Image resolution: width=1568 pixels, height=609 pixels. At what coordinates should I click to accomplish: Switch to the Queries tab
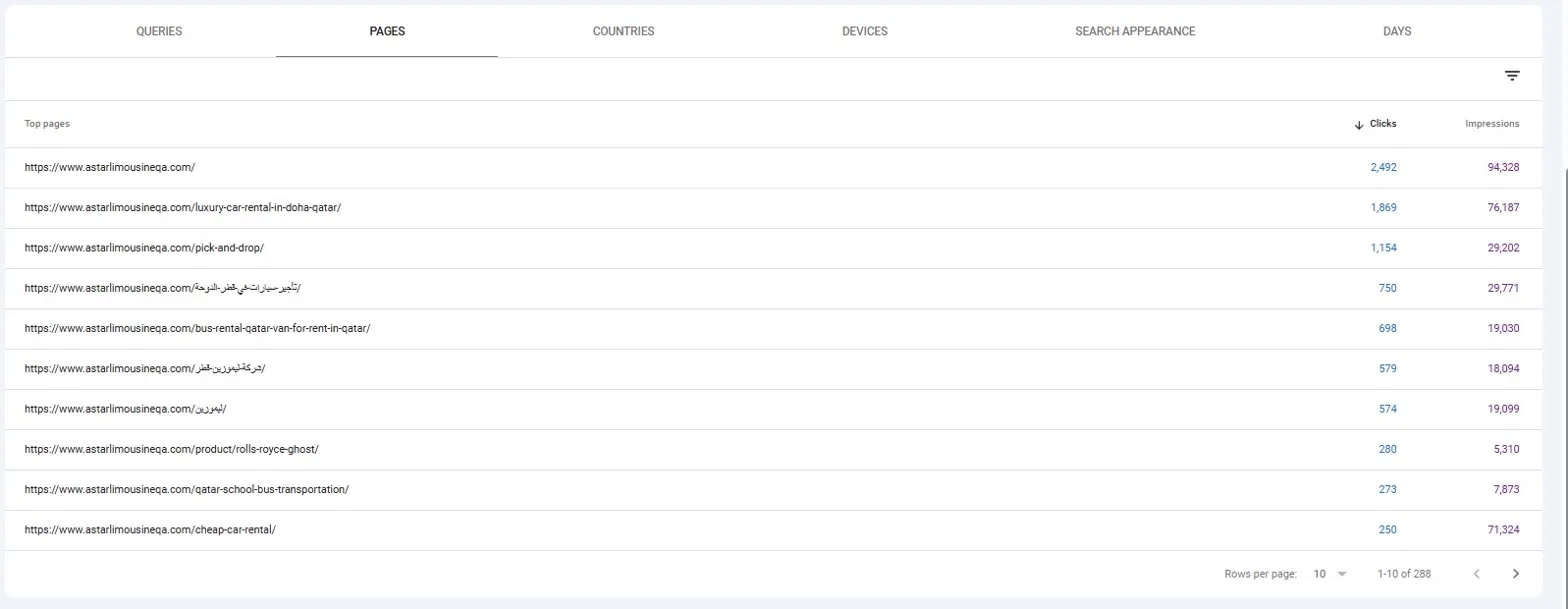(x=159, y=31)
